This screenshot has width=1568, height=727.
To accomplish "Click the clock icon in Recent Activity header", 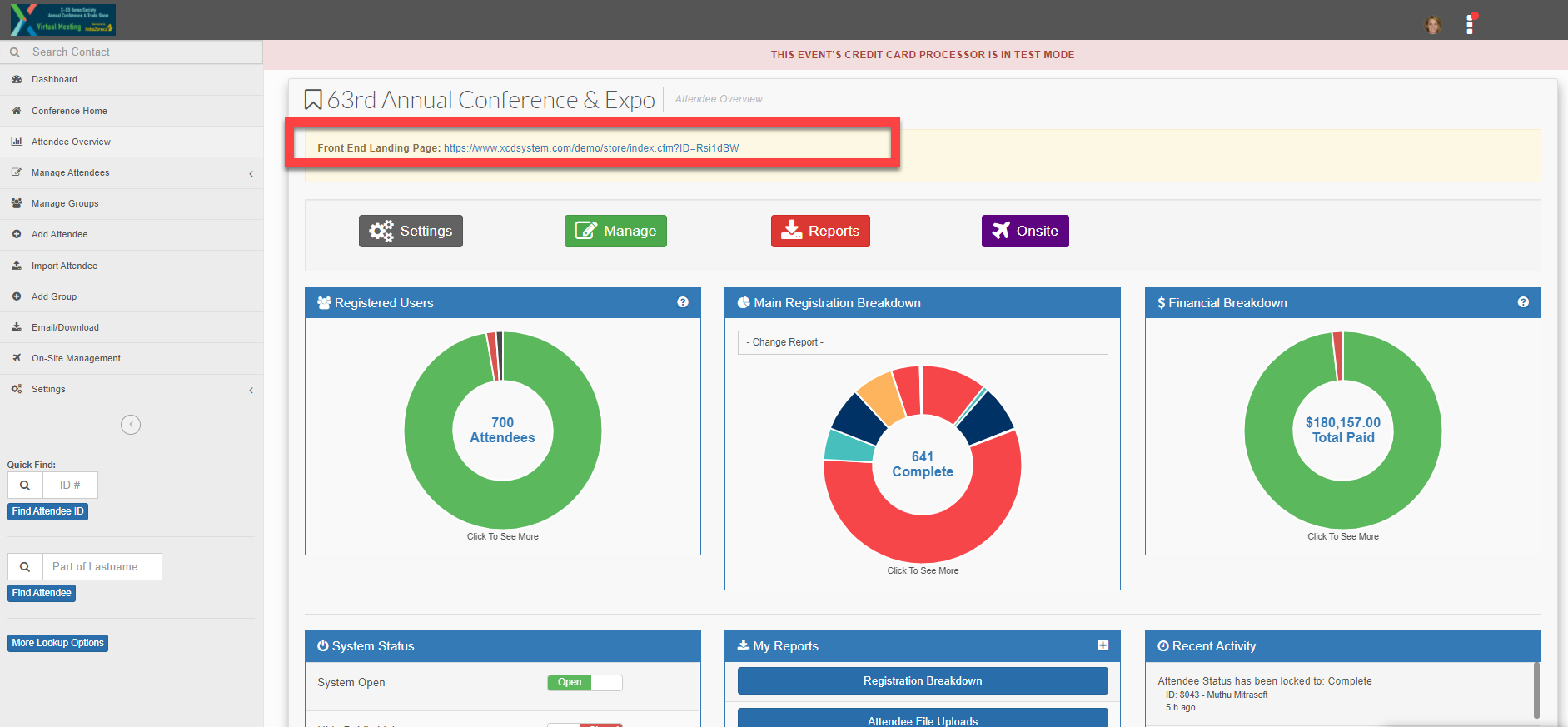I will (1163, 645).
